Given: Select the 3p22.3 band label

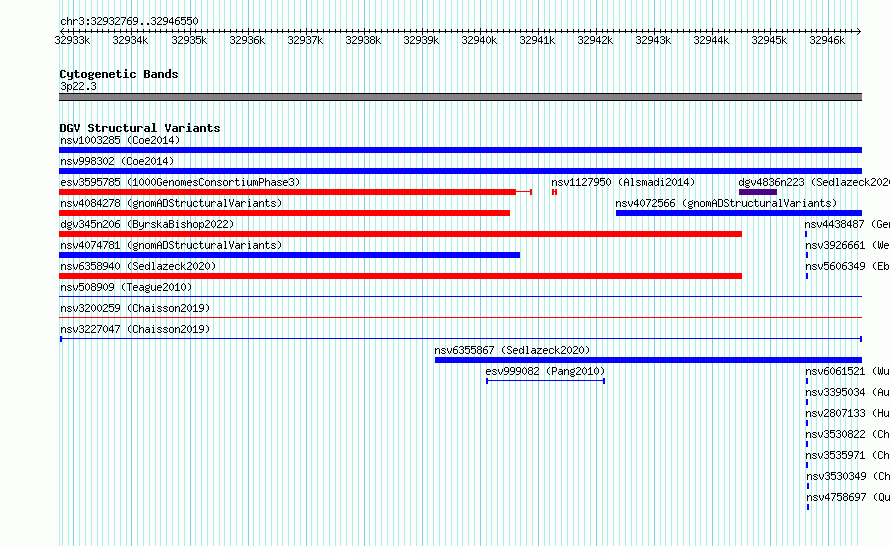Looking at the screenshot, I should pos(78,86).
